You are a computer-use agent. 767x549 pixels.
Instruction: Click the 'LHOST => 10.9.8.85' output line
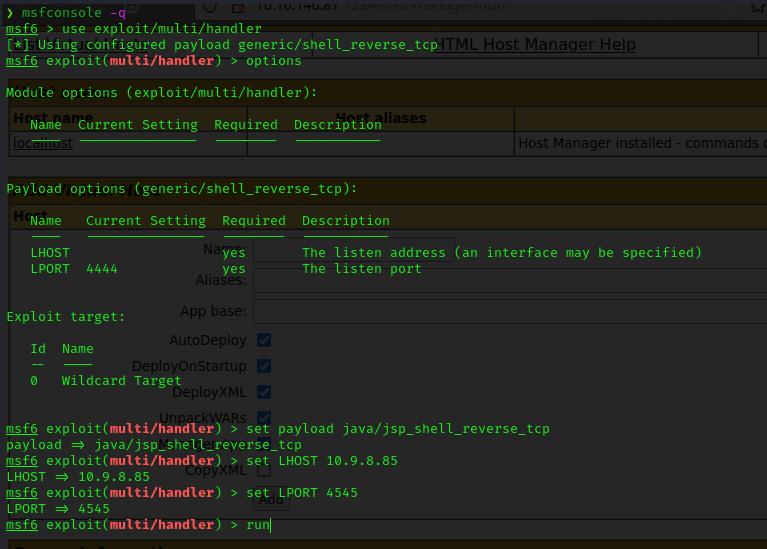point(78,477)
